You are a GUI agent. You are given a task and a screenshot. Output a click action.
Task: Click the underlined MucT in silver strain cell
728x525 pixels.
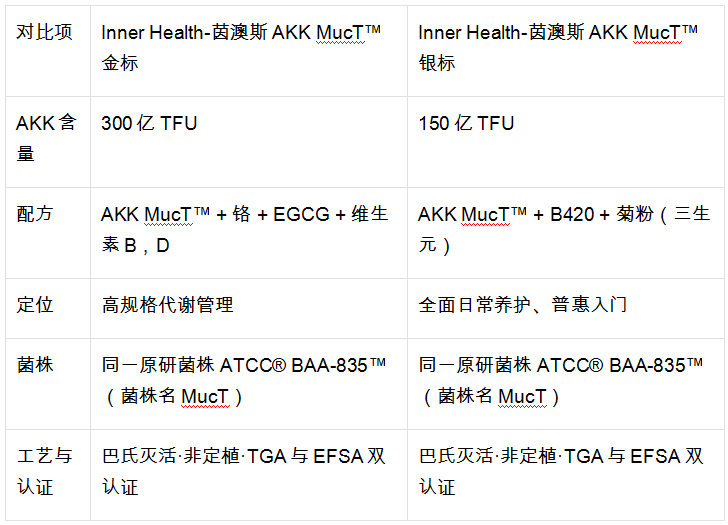click(x=522, y=397)
